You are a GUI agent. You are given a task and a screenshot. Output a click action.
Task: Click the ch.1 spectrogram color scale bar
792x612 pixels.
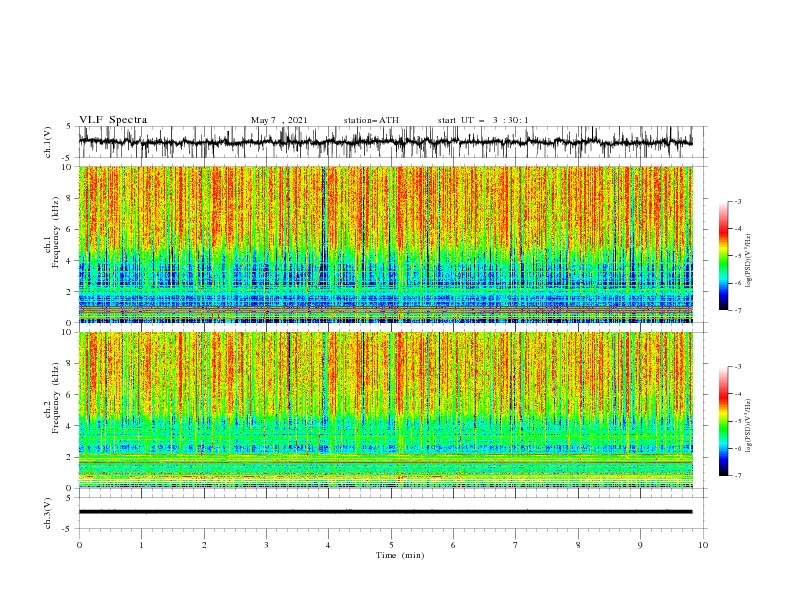724,255
